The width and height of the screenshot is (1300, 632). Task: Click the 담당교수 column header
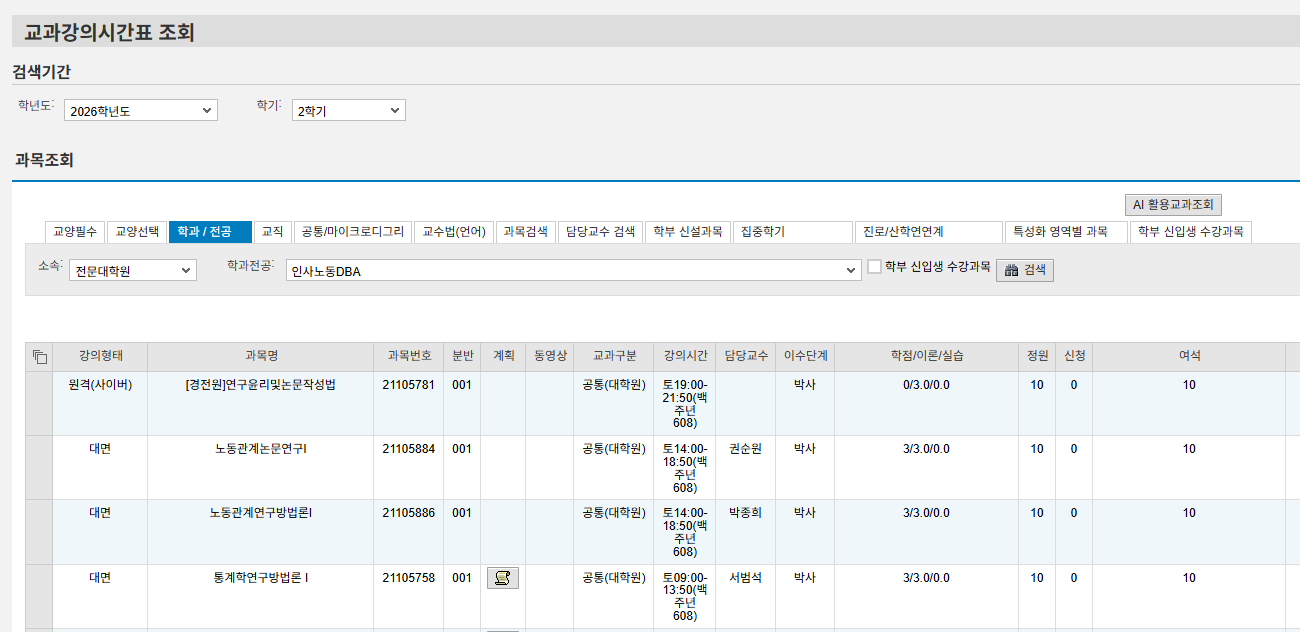tap(745, 356)
